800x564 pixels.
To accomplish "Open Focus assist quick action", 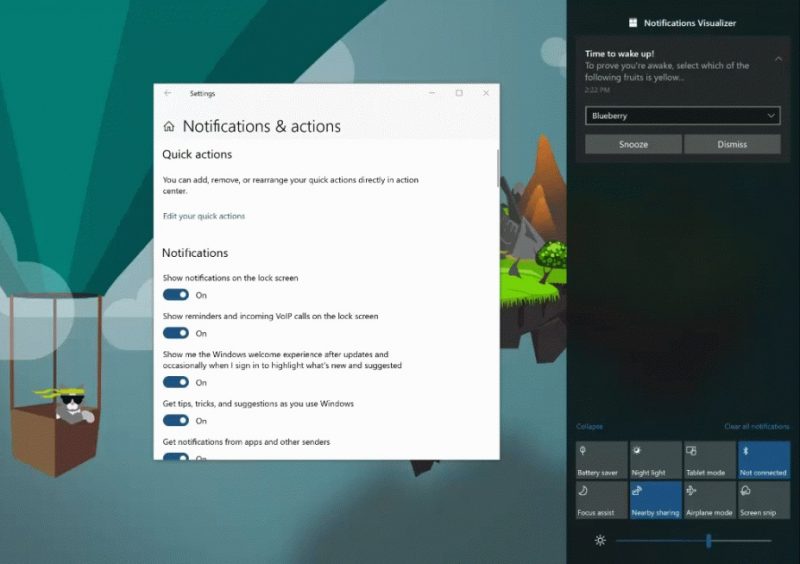I will pos(602,500).
